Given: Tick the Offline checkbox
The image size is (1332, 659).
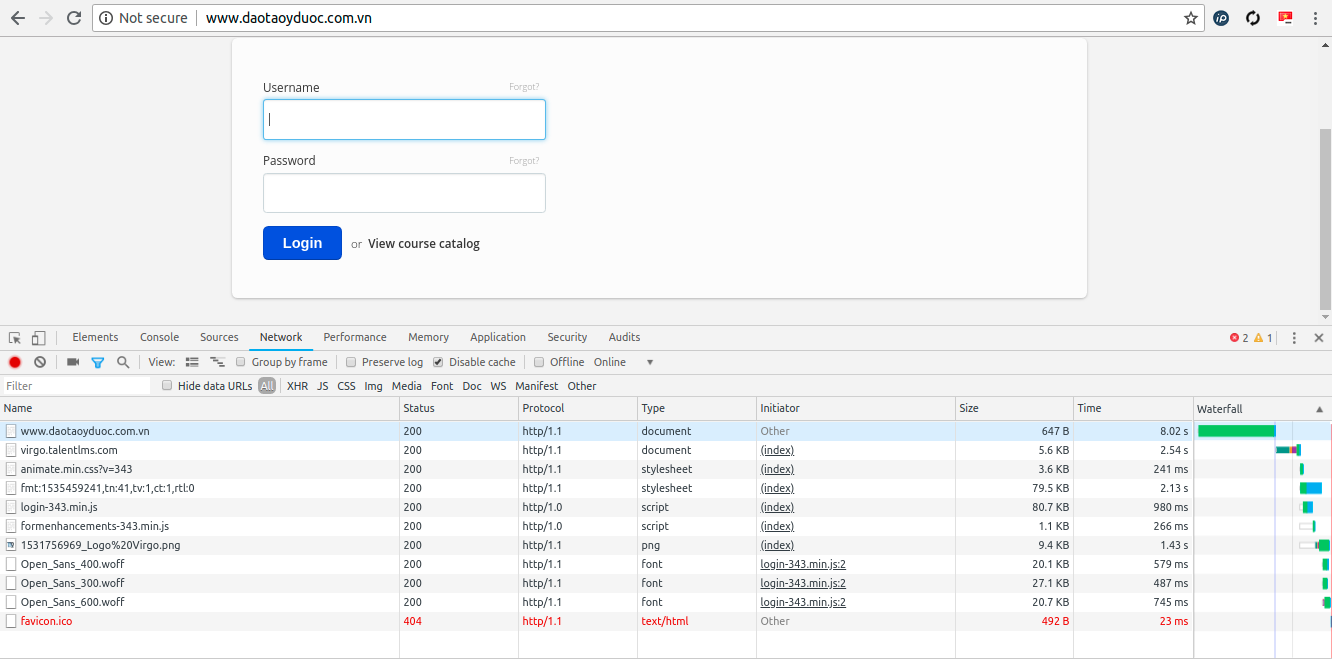Looking at the screenshot, I should pos(539,362).
